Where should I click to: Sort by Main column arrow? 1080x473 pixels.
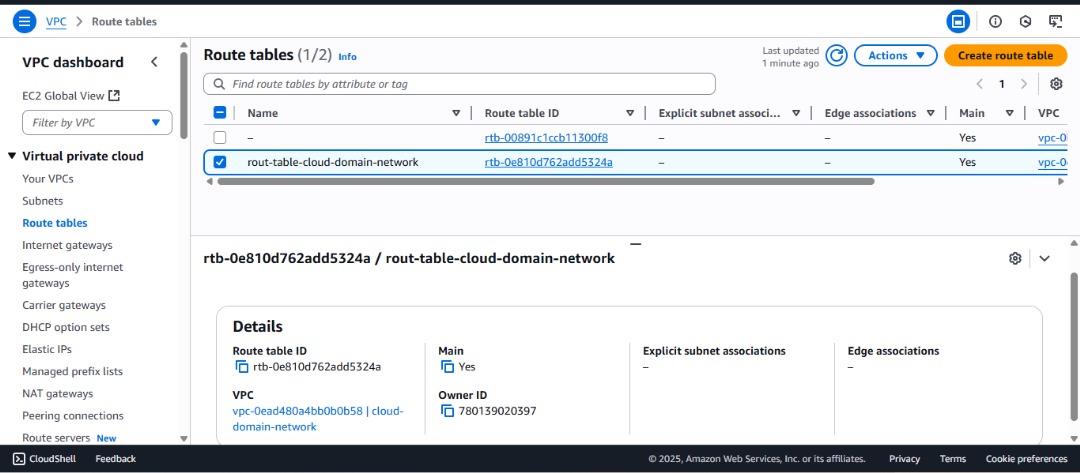[x=1009, y=113]
